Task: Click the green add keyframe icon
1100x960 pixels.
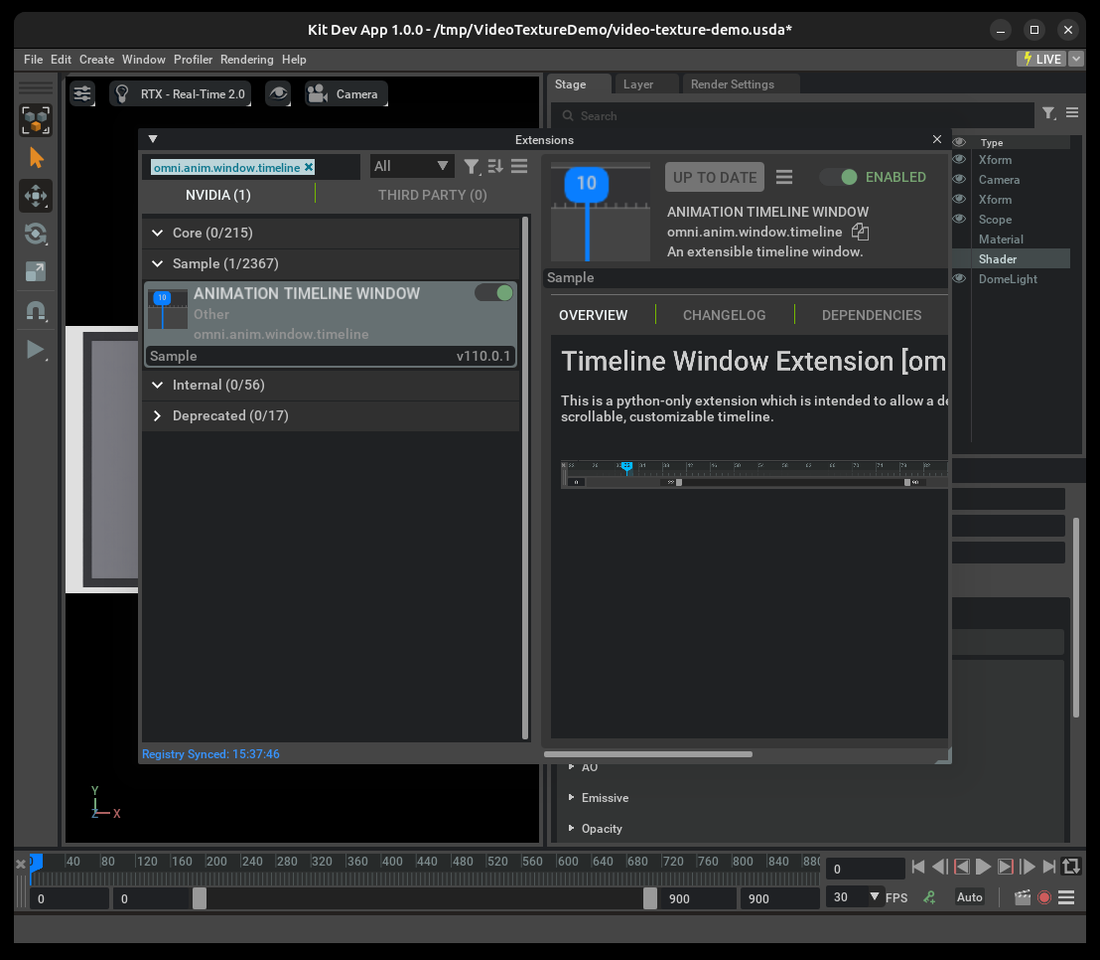Action: (930, 897)
